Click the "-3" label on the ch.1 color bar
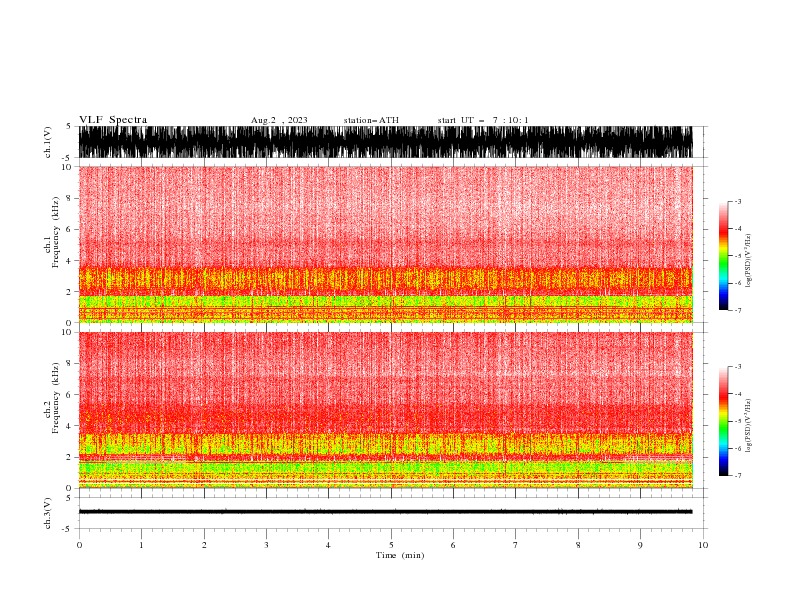792x612 pixels. [x=738, y=201]
